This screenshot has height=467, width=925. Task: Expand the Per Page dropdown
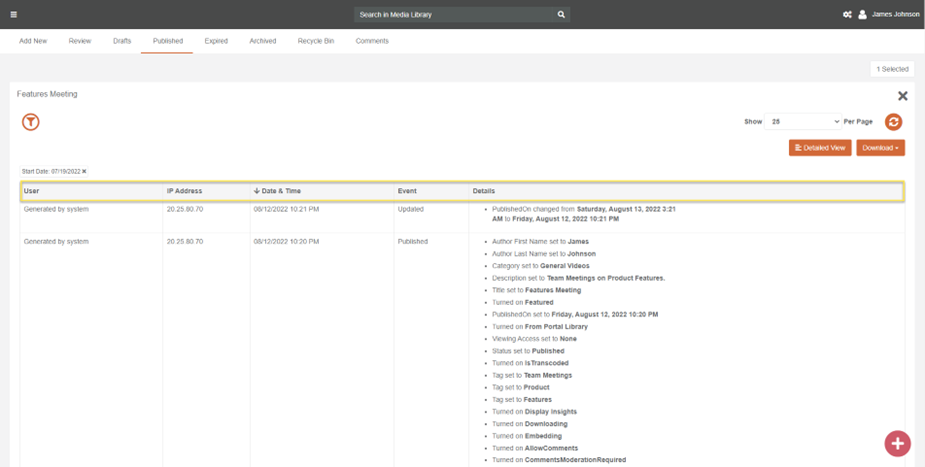[x=805, y=122]
